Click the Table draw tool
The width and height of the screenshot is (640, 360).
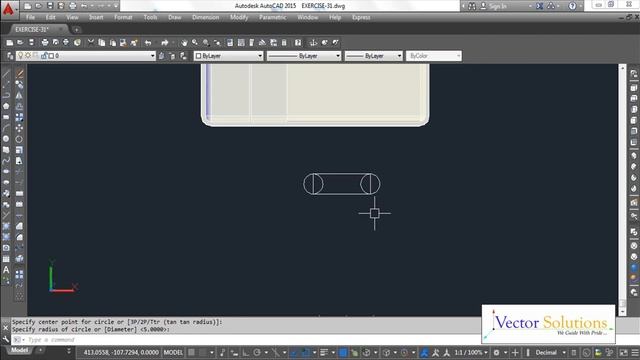pos(6,259)
